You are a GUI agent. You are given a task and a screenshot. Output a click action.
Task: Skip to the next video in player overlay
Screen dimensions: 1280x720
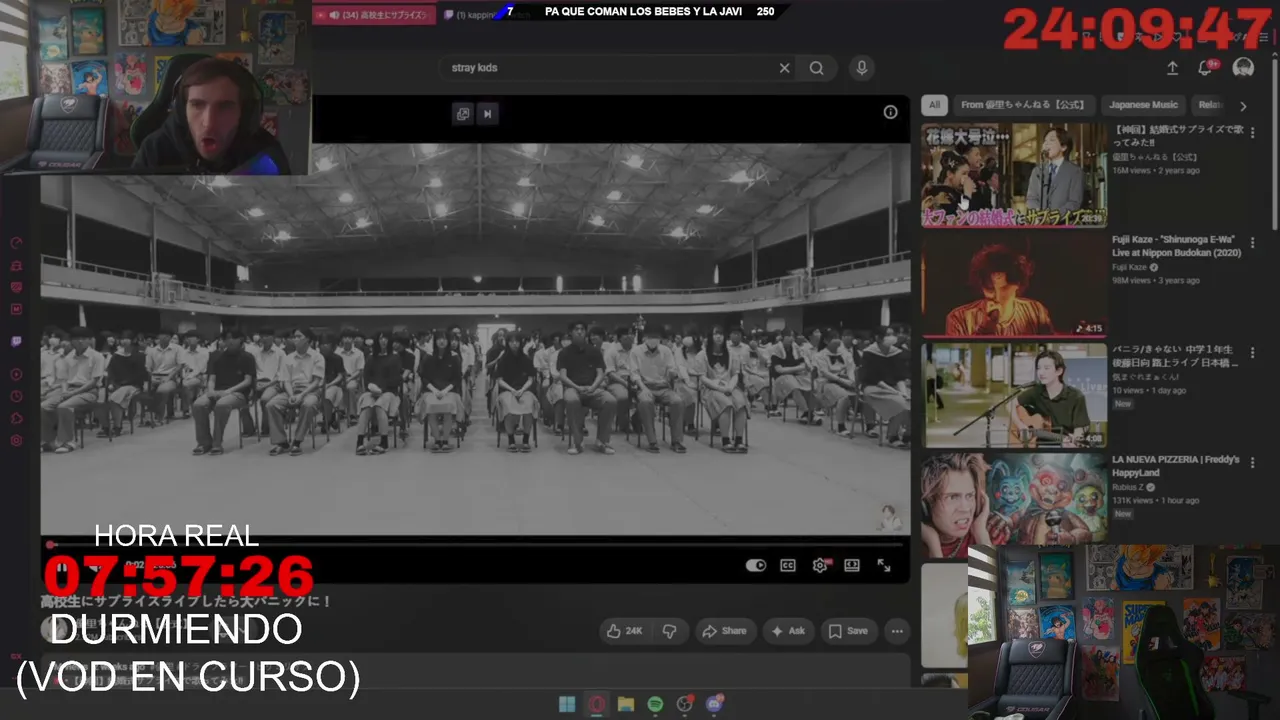point(487,114)
